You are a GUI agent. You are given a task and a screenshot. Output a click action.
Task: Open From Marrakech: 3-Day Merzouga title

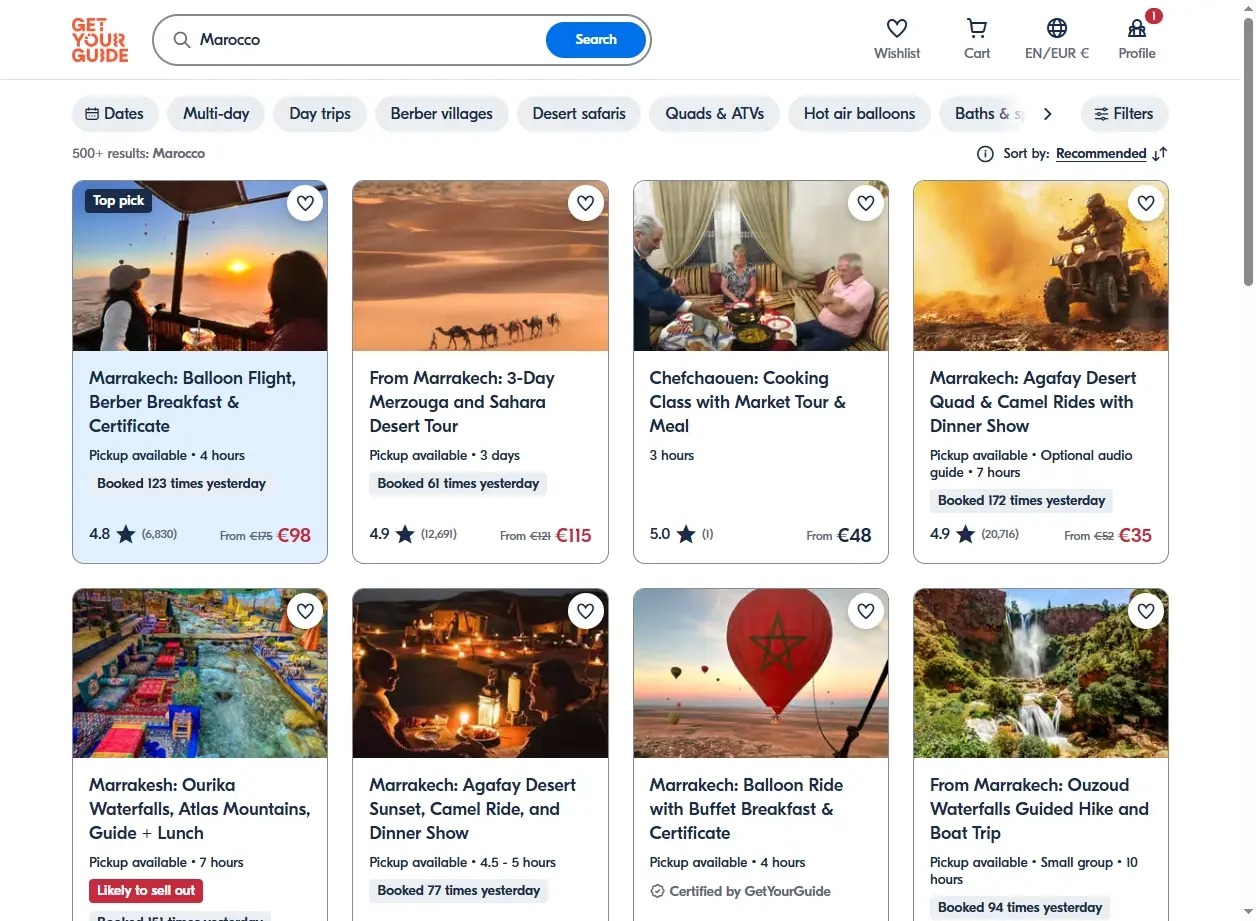click(462, 402)
